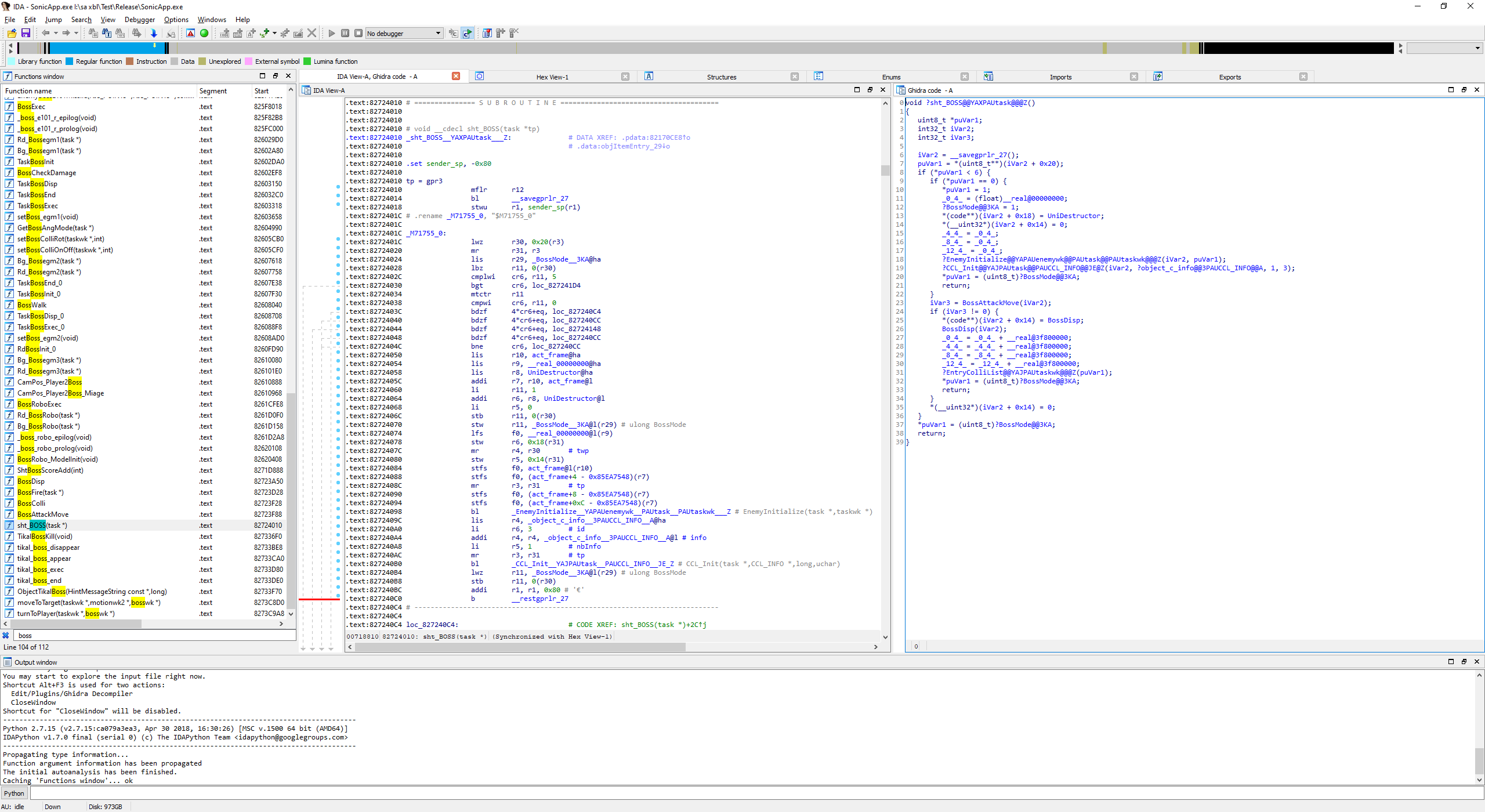The width and height of the screenshot is (1485, 812).
Task: Open the No debugger dropdown
Action: point(404,33)
